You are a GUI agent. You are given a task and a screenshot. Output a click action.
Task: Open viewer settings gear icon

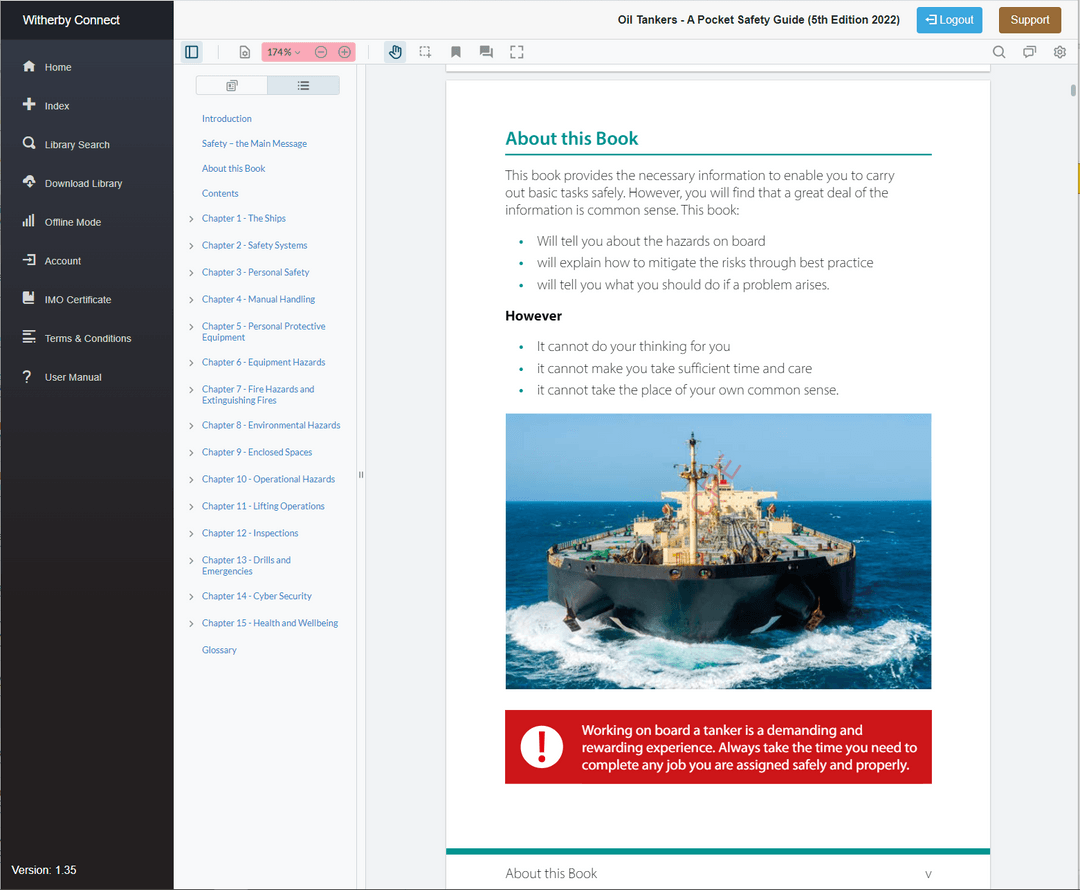point(1060,52)
